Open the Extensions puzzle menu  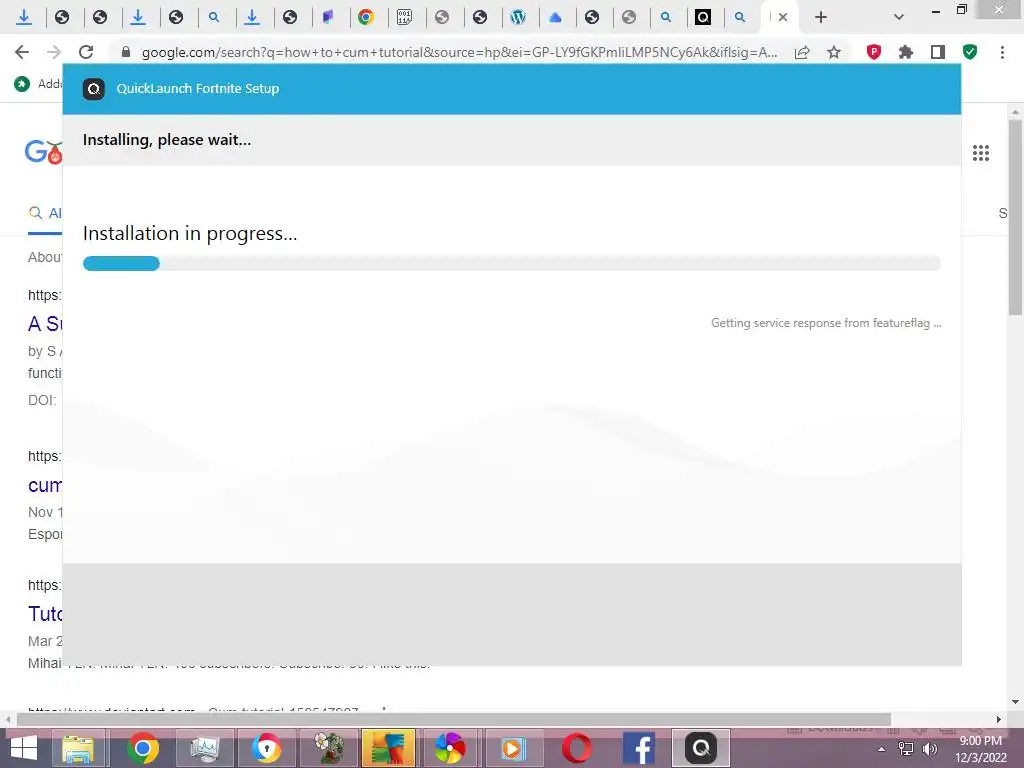[905, 52]
